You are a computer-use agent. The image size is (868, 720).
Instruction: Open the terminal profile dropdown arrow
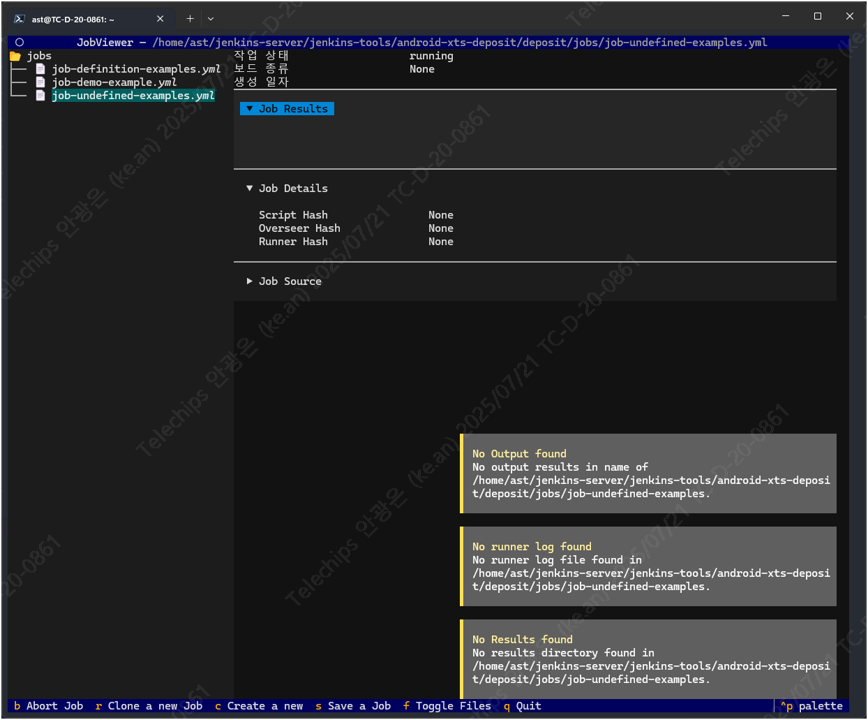211,18
